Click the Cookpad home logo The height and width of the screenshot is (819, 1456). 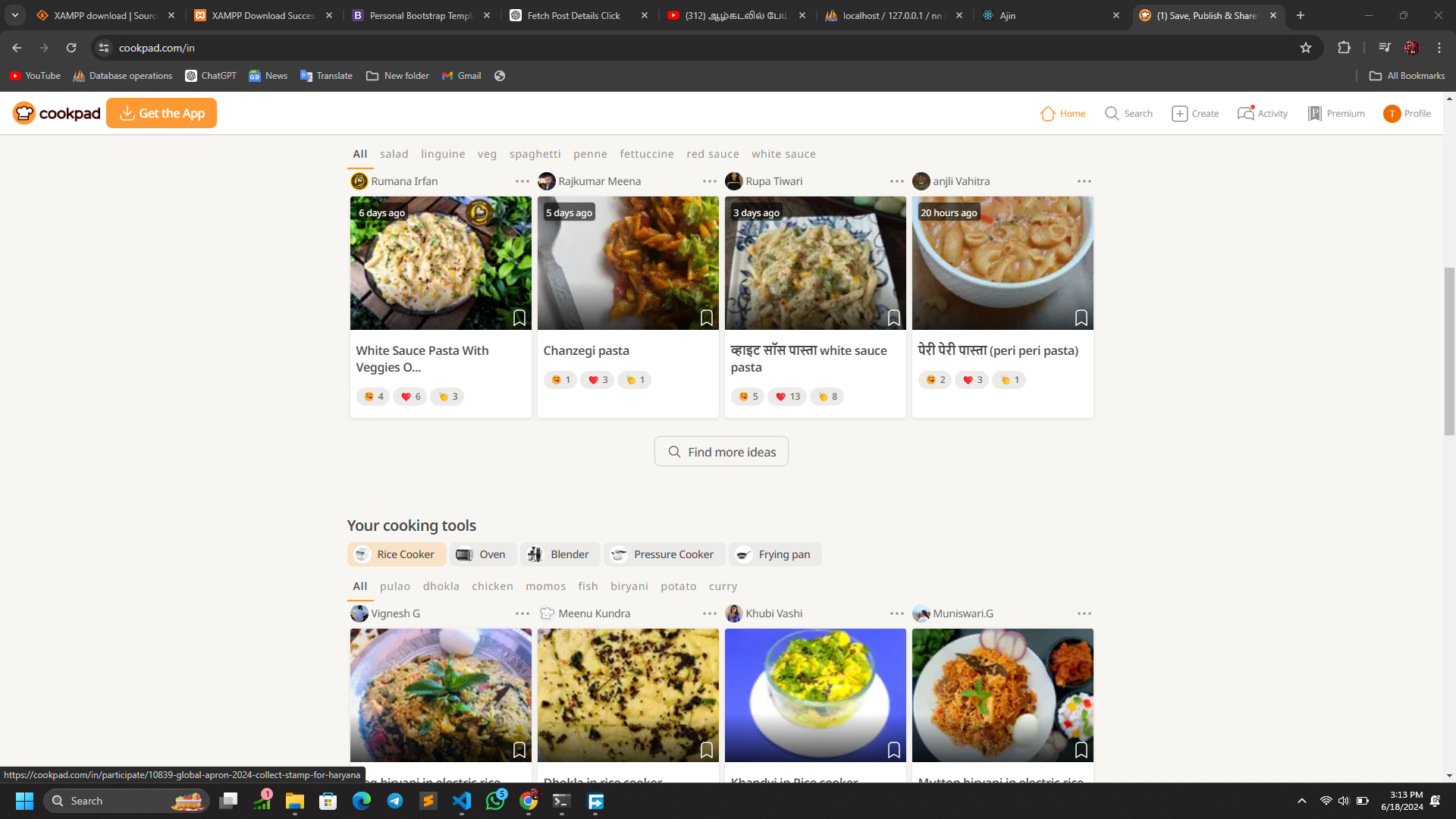[x=55, y=113]
